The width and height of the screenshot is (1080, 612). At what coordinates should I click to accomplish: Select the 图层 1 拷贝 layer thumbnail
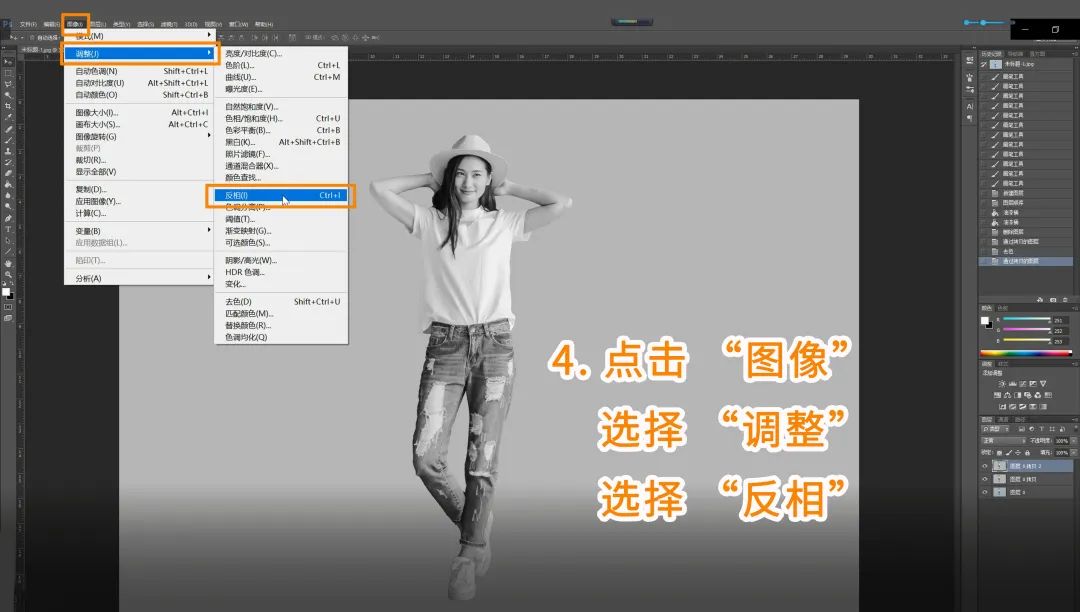tap(999, 479)
